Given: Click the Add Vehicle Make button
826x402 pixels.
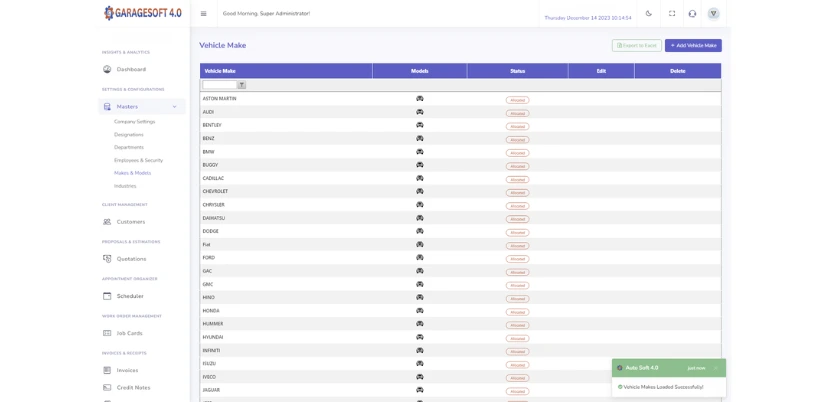Looking at the screenshot, I should click(x=693, y=46).
